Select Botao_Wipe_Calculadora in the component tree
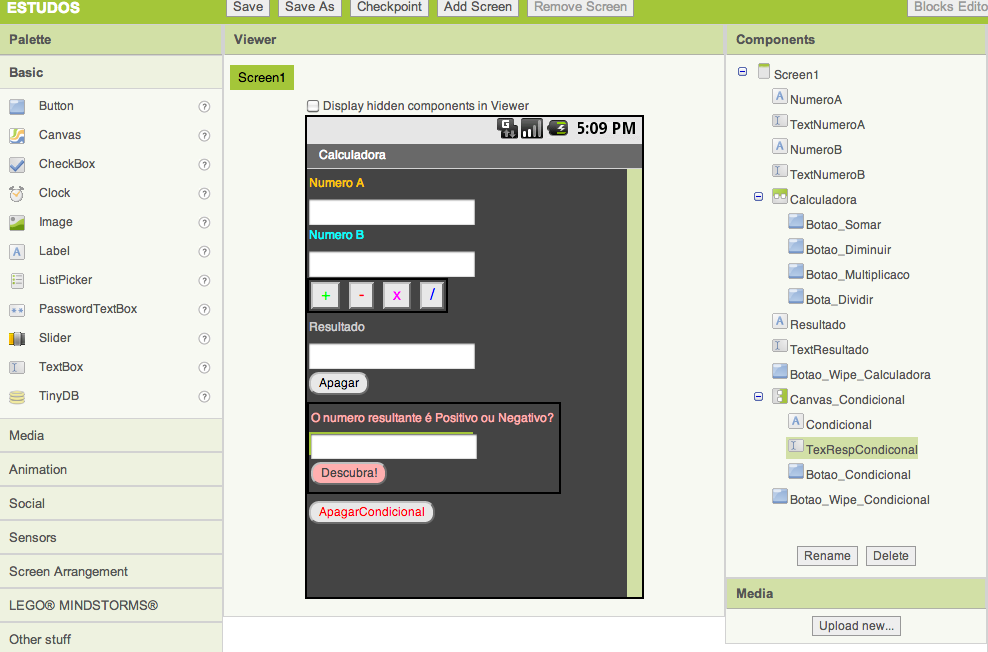Image resolution: width=988 pixels, height=652 pixels. pos(859,375)
